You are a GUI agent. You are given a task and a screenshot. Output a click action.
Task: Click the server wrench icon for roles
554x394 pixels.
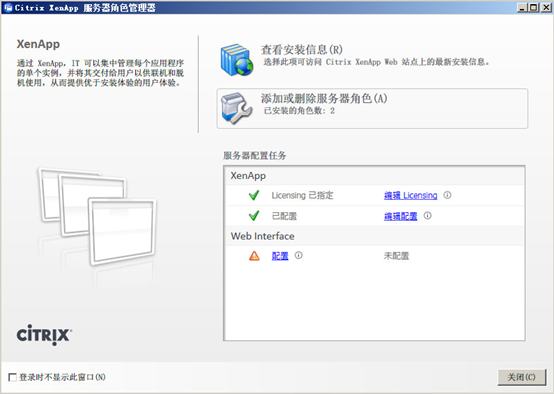tap(236, 108)
